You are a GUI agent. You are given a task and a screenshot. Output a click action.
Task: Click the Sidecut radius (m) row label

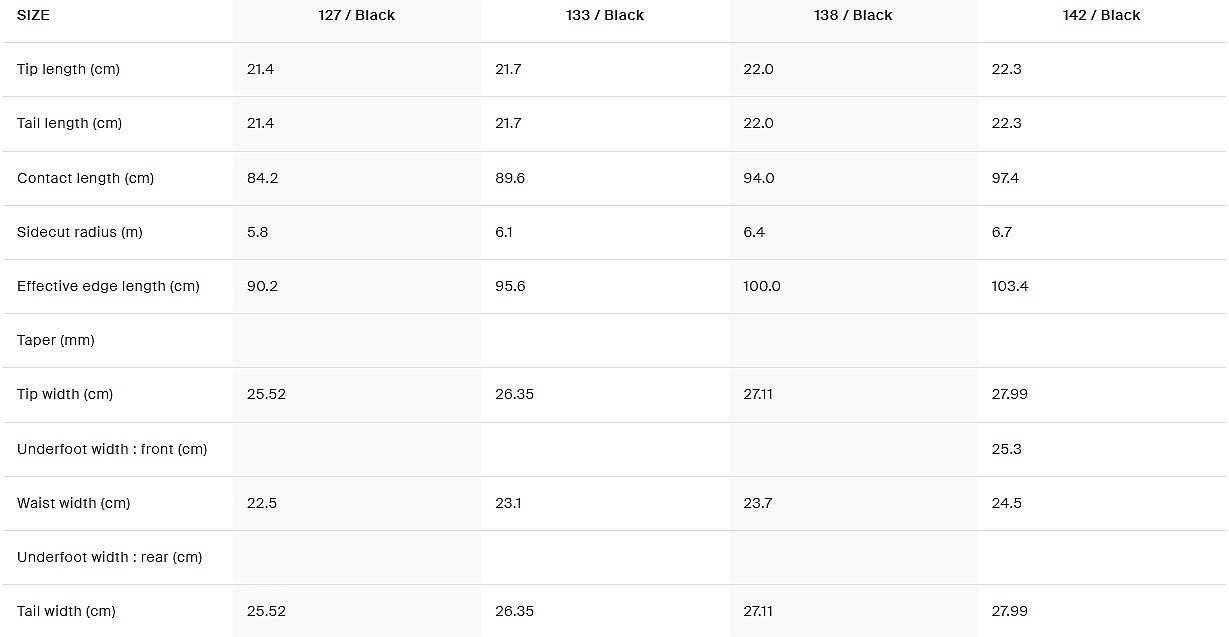pos(80,232)
